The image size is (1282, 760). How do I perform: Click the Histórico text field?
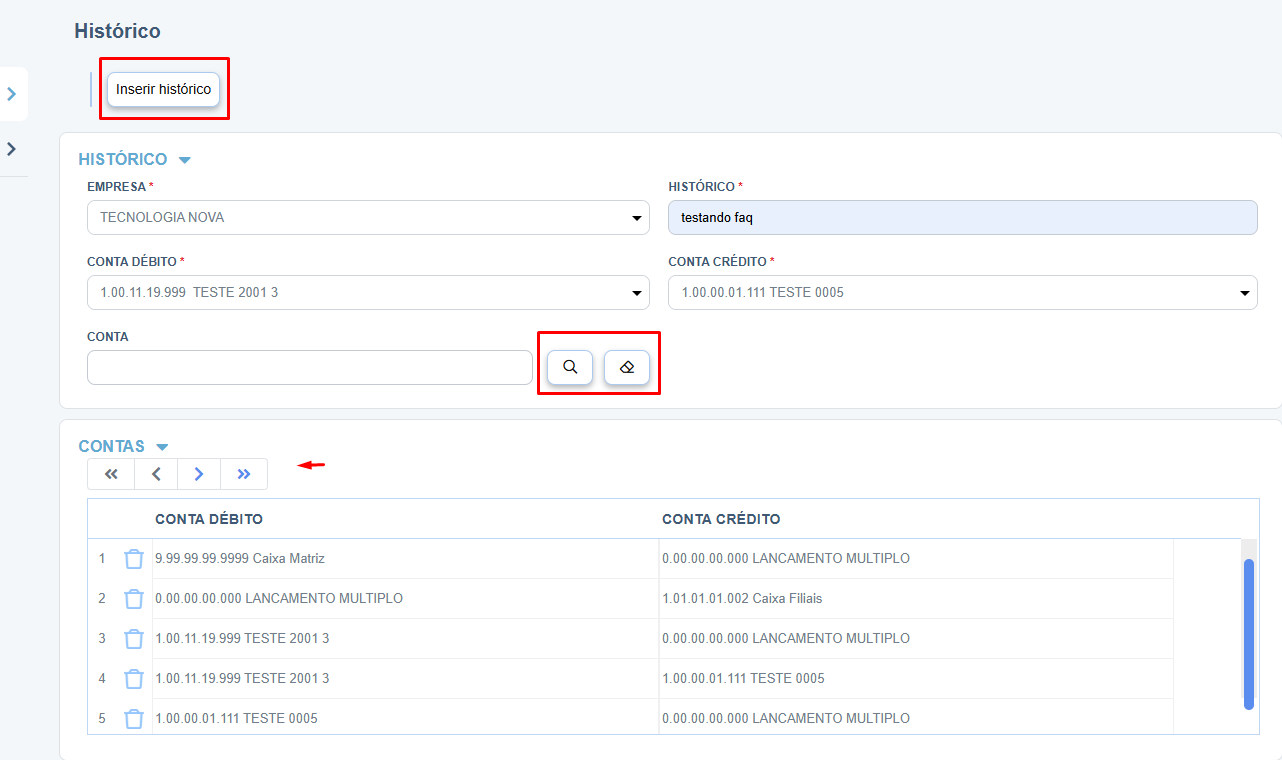(962, 218)
